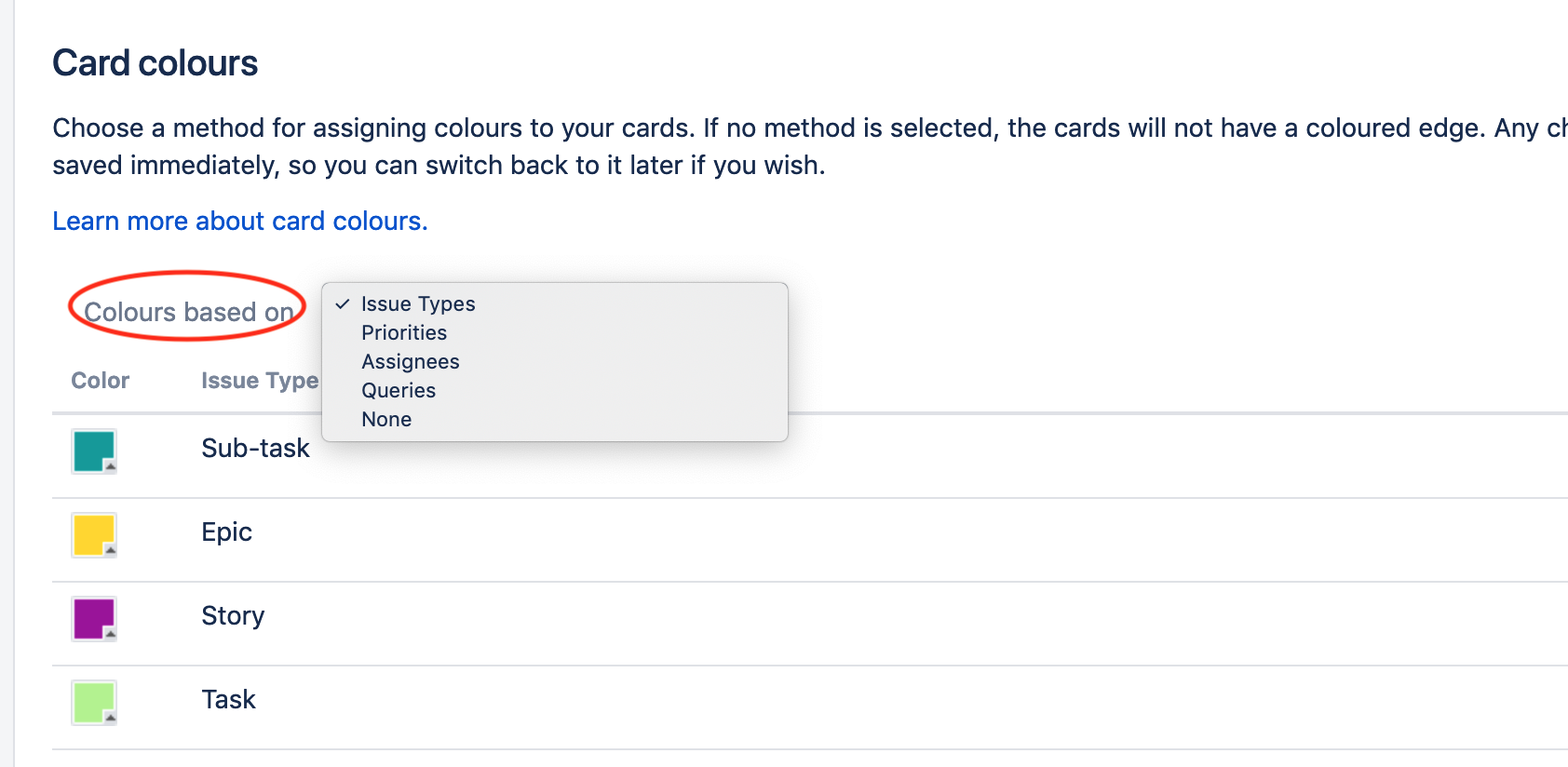Expand the Epic swatch disclosure triangle
This screenshot has height=767, width=1568.
pyautogui.click(x=109, y=552)
